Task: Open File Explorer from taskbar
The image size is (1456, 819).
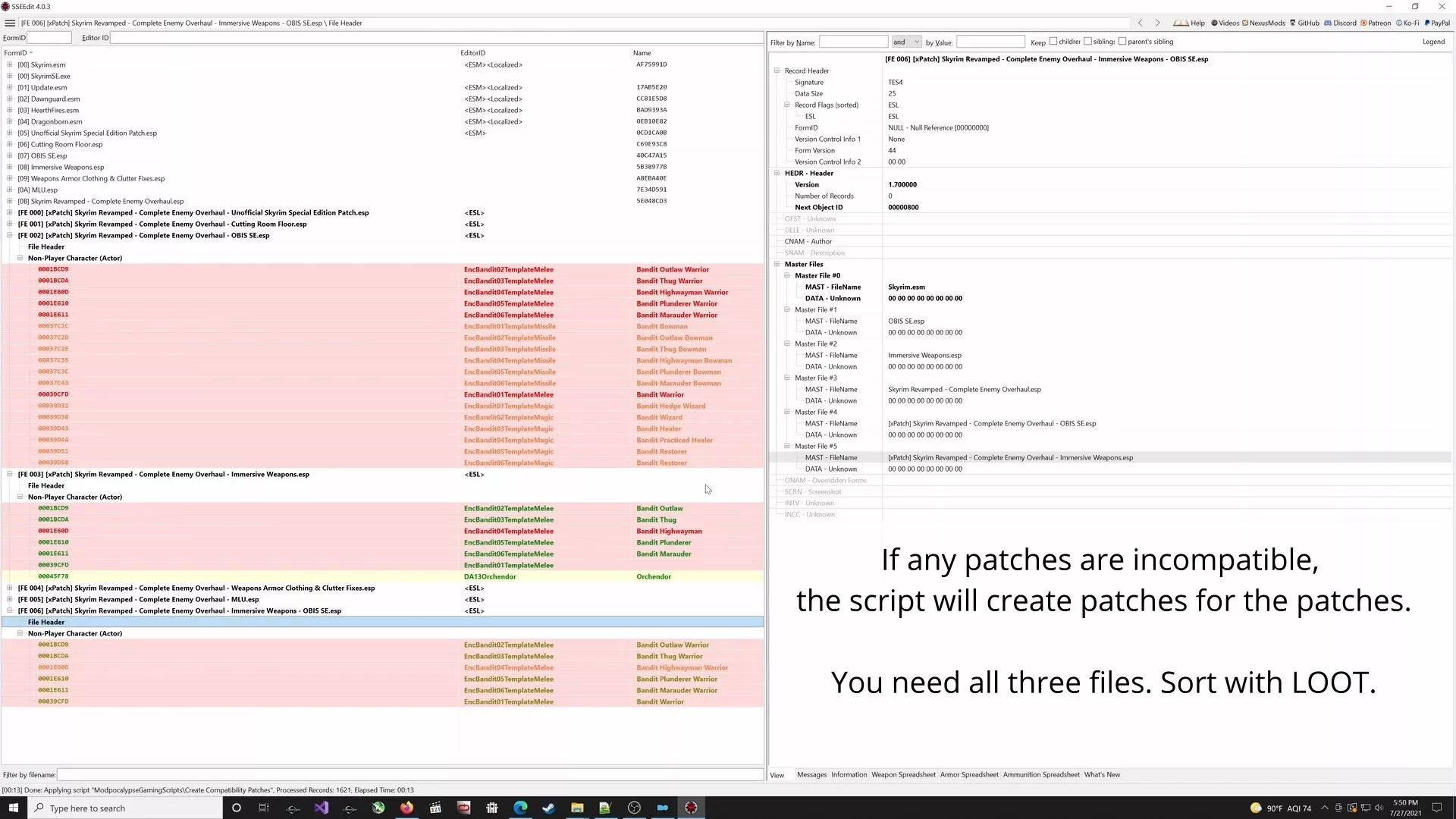Action: tap(577, 808)
